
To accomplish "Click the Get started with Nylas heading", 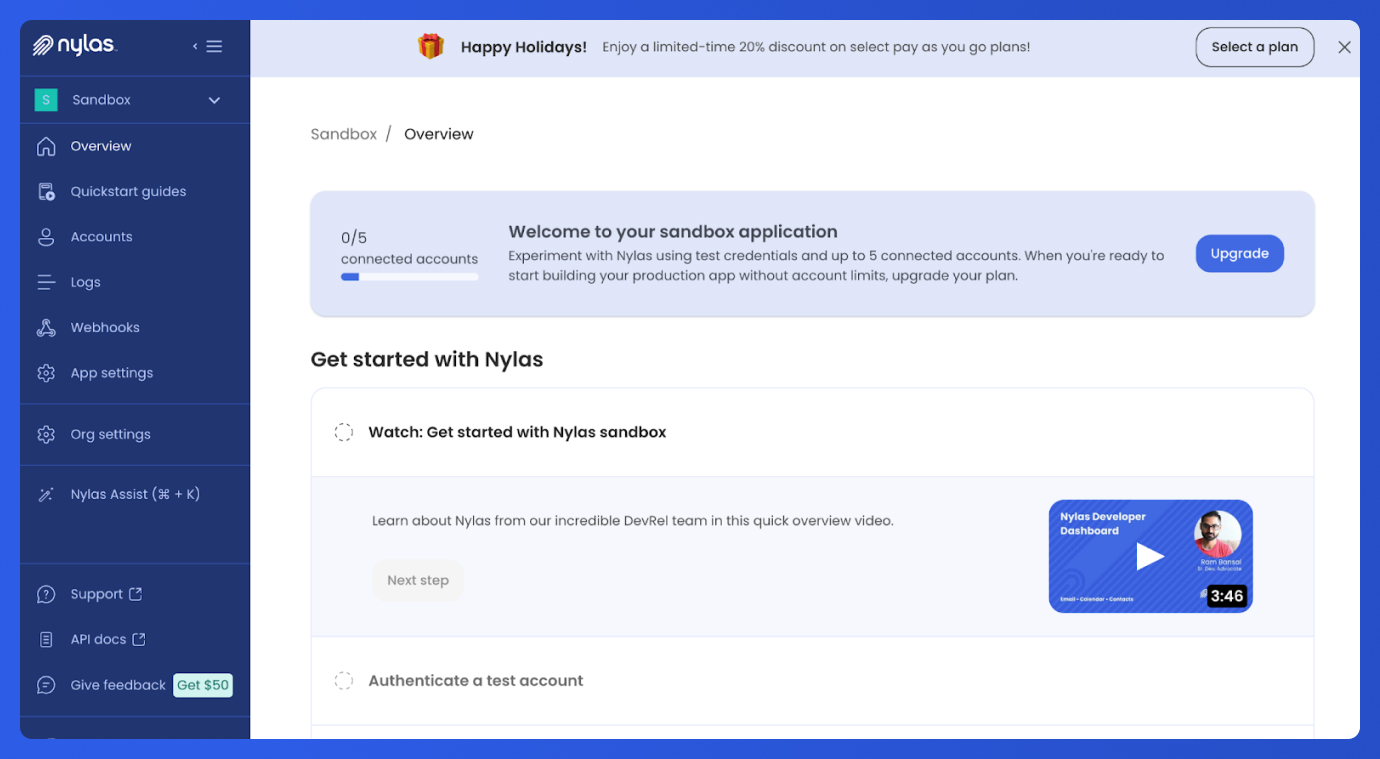I will tap(427, 360).
